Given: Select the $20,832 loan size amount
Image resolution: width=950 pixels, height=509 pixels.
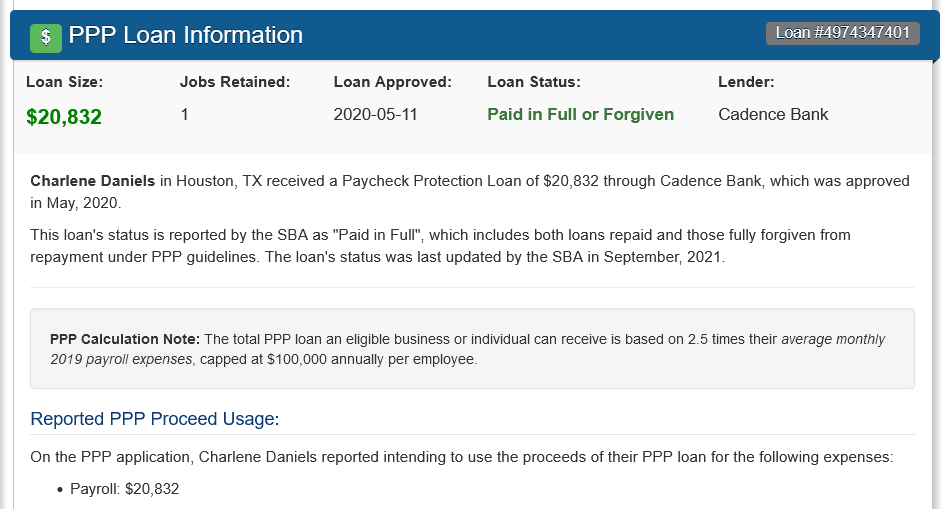Looking at the screenshot, I should (x=64, y=116).
